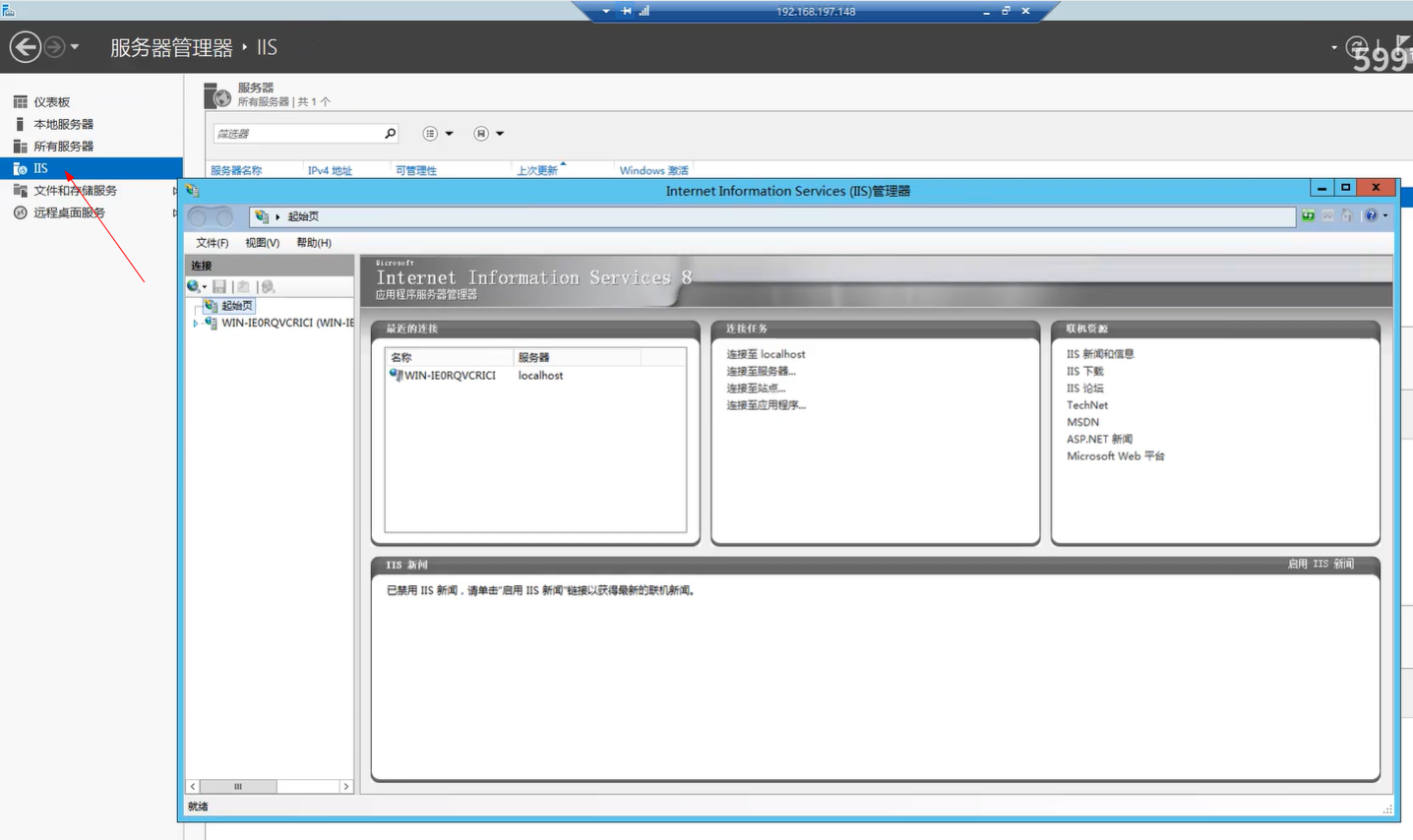
Task: Click 连接至站点... link
Action: click(x=756, y=389)
